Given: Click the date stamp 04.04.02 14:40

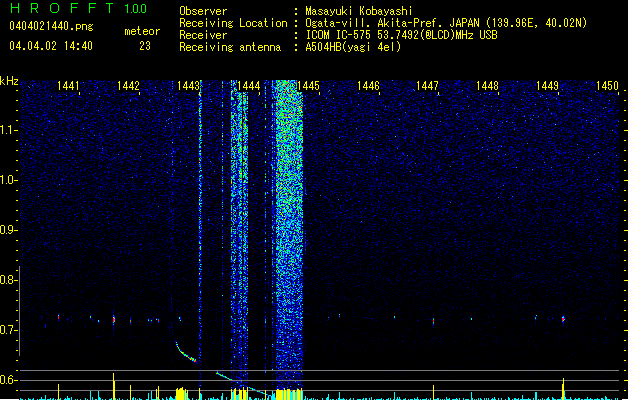Looking at the screenshot, I should 51,46.
